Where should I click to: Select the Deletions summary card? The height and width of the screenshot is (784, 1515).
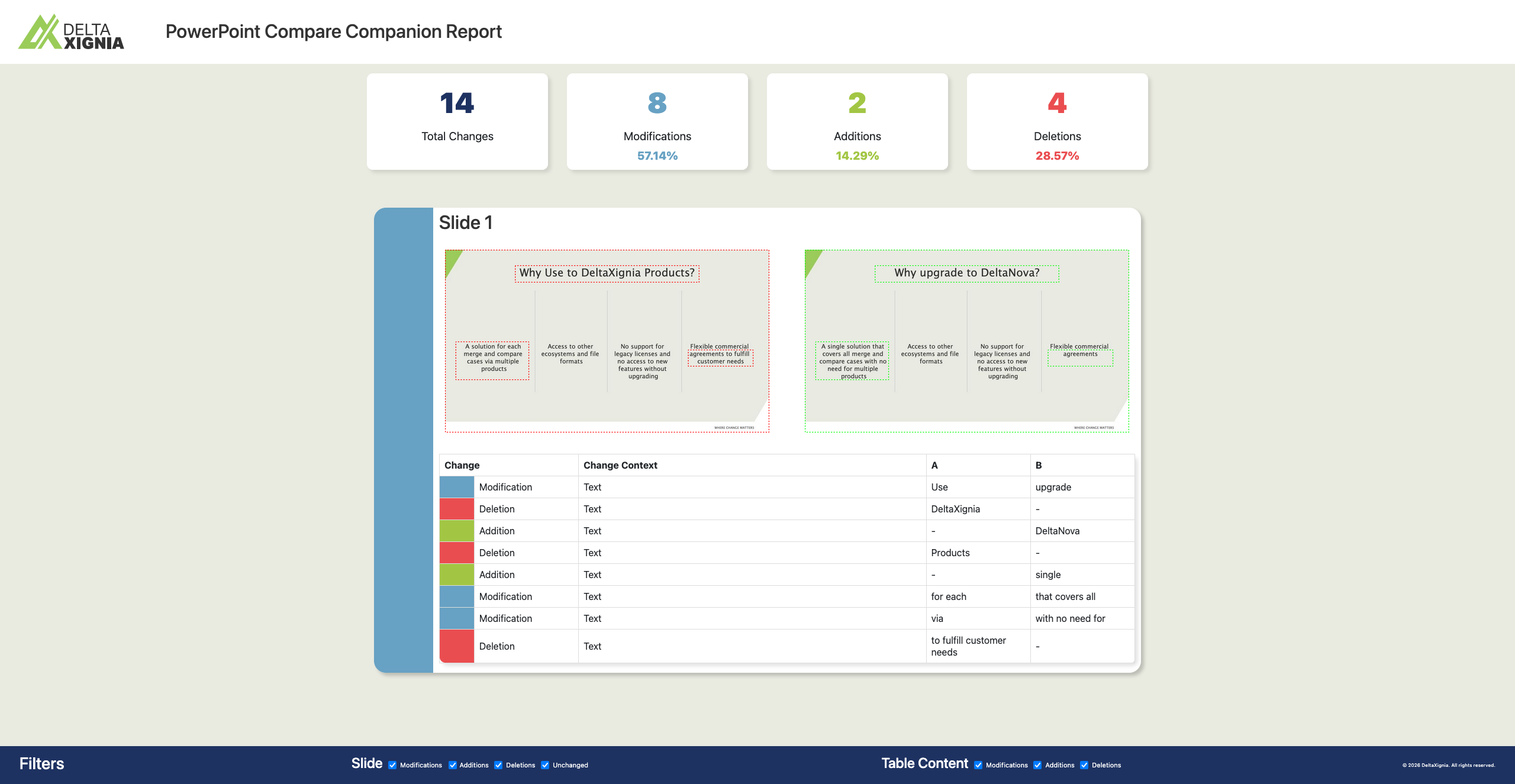(x=1058, y=121)
